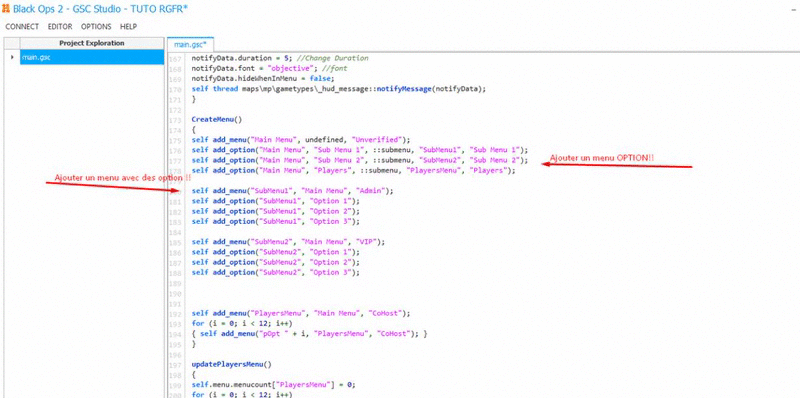Click SubMenu2 "Option 3" line
This screenshot has height=398, width=800.
[276, 272]
